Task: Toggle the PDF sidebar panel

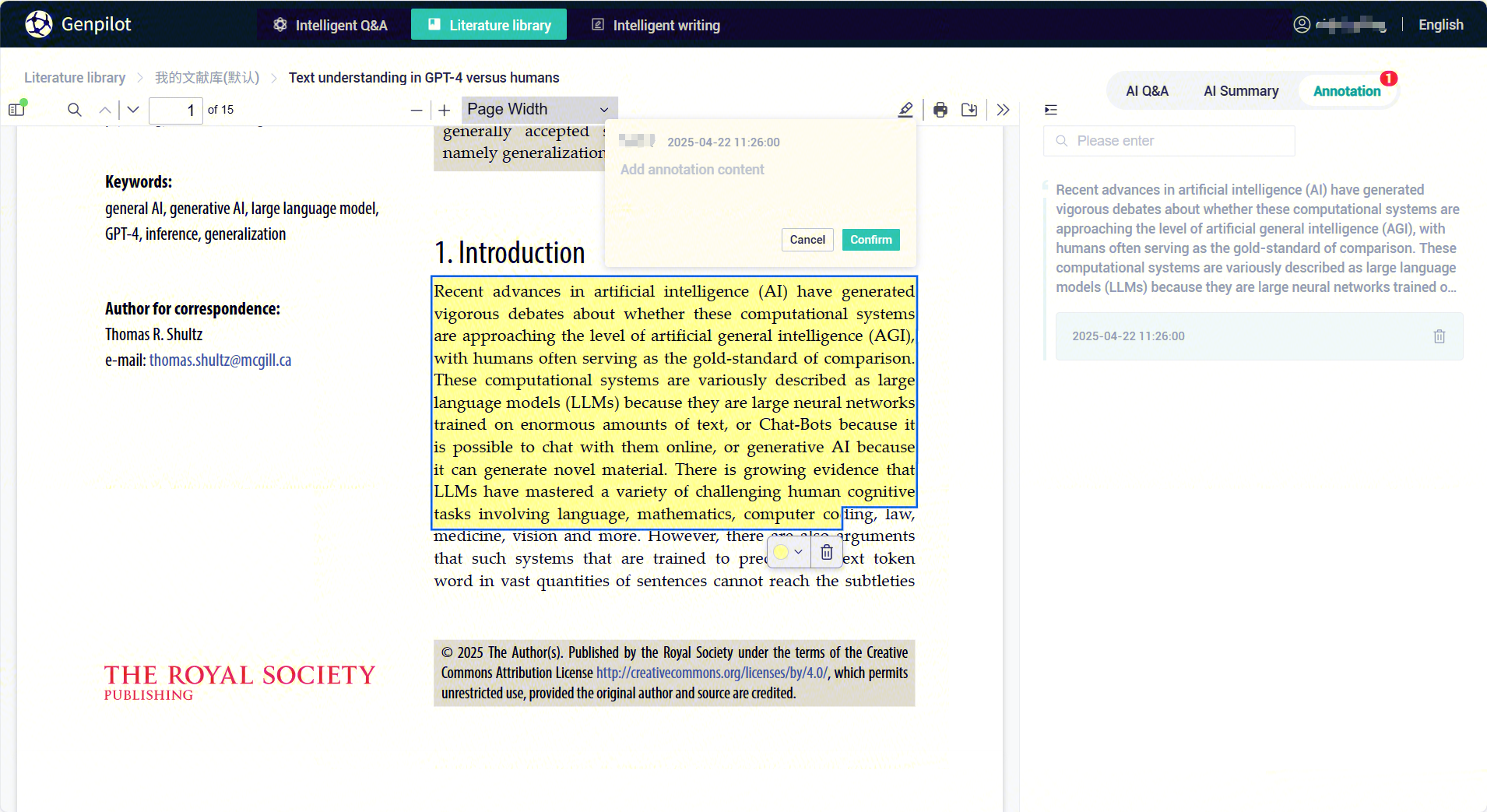Action: [x=17, y=110]
